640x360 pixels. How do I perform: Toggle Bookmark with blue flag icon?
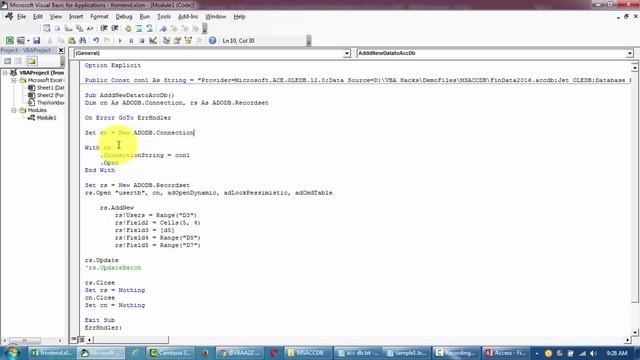[163, 28]
